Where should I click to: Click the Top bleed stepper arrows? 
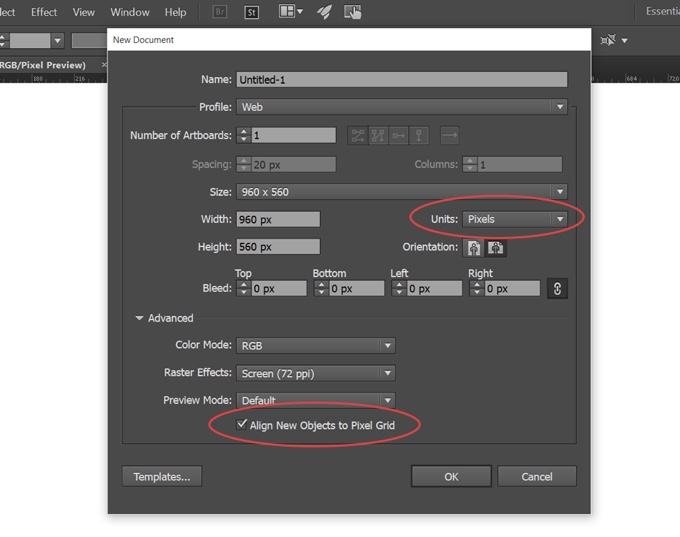pos(244,288)
